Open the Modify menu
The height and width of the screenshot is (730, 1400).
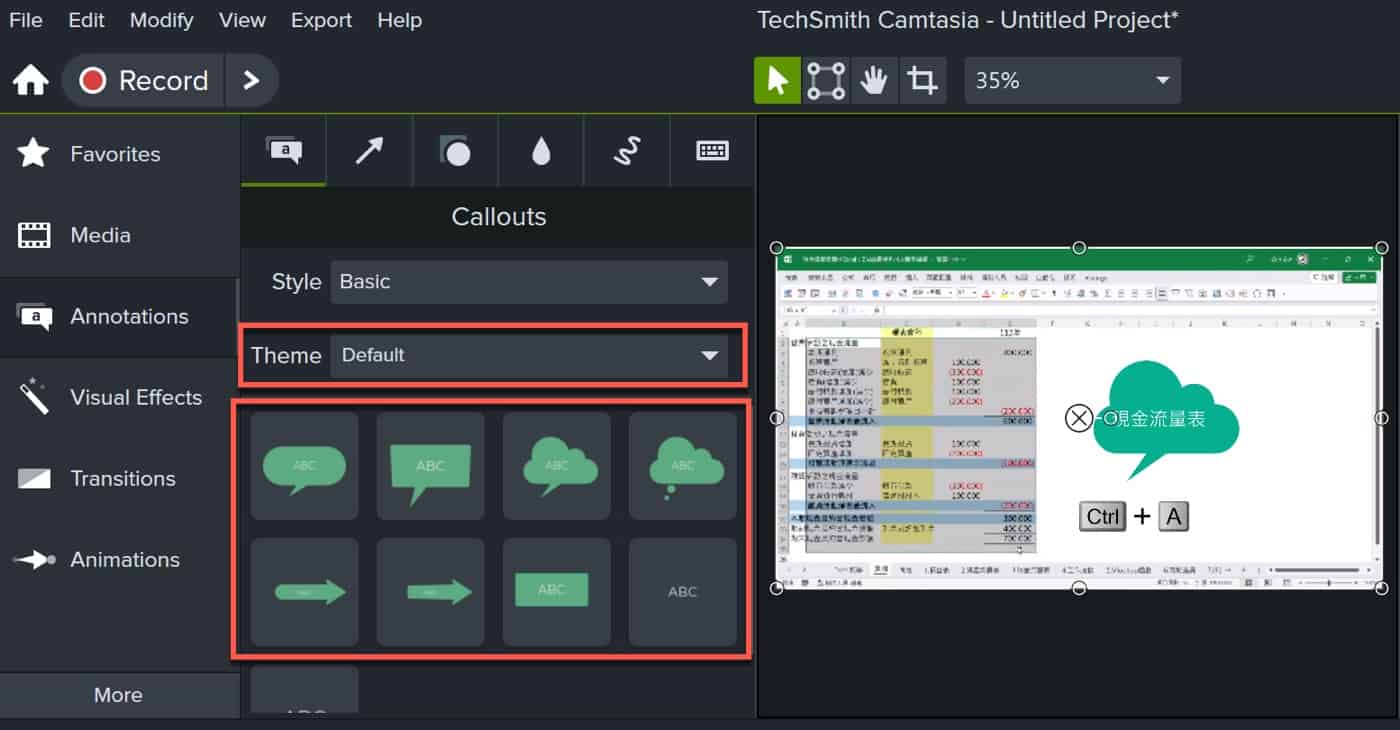pyautogui.click(x=162, y=20)
